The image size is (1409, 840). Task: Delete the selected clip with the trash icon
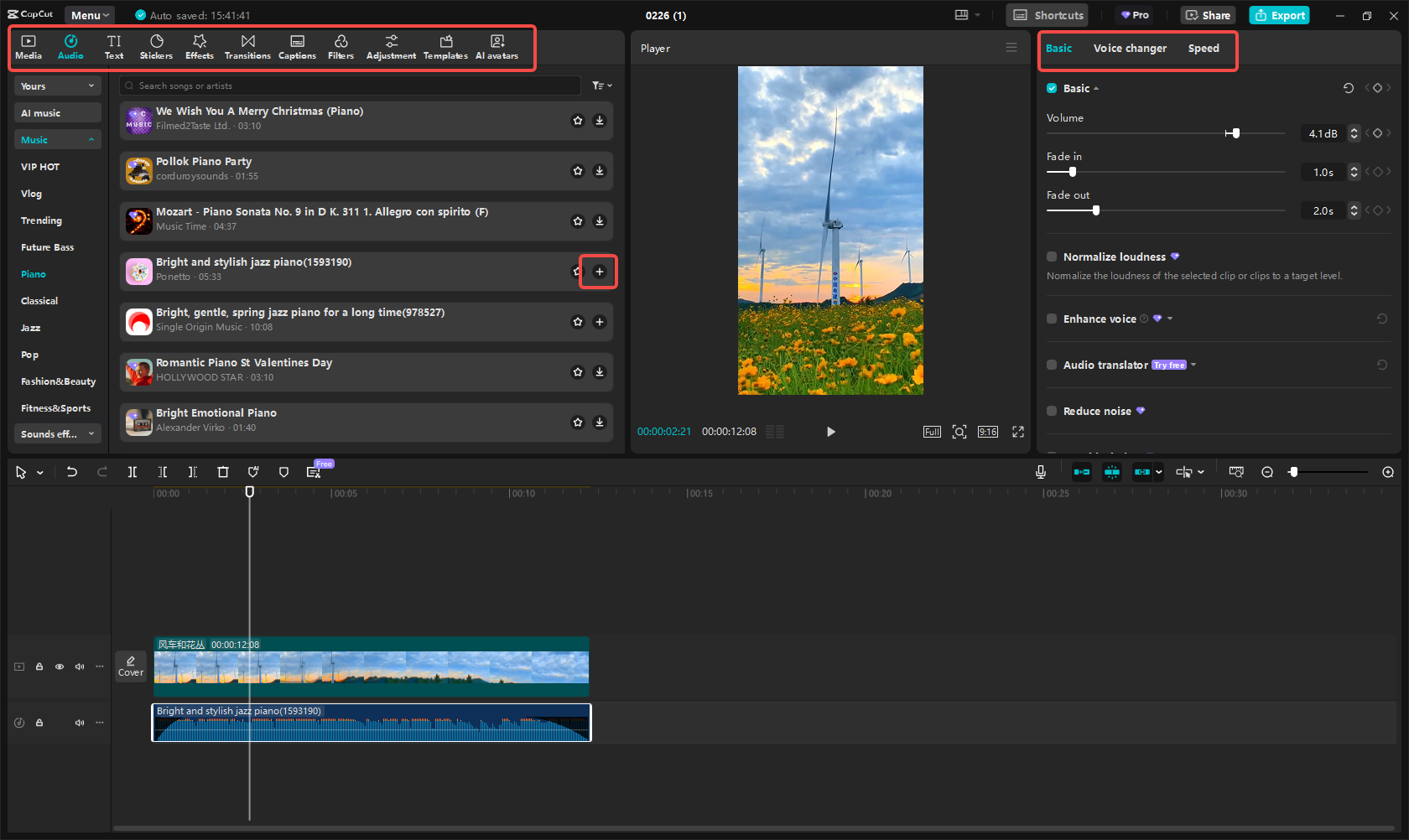(223, 471)
